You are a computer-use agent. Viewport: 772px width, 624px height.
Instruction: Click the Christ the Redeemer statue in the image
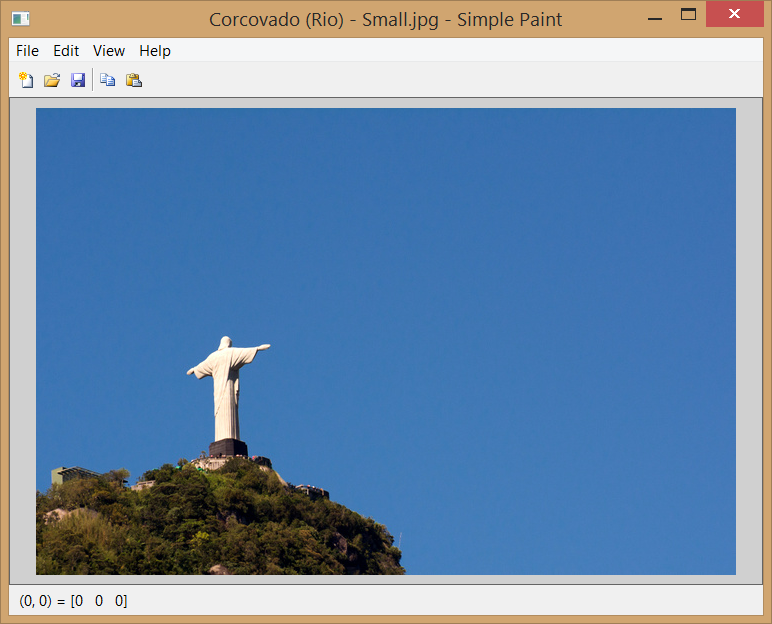point(227,389)
